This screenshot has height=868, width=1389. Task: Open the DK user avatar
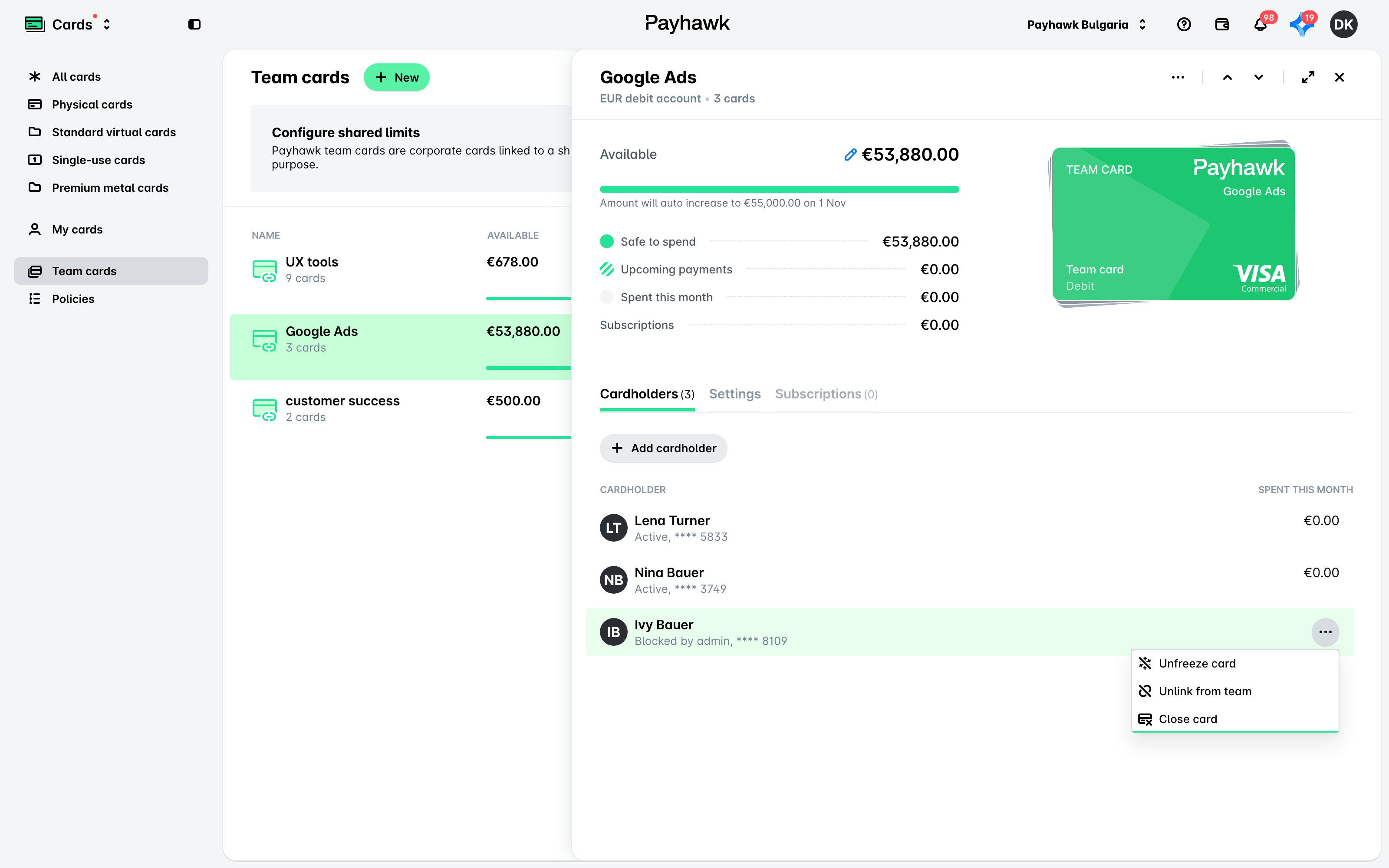[1344, 25]
